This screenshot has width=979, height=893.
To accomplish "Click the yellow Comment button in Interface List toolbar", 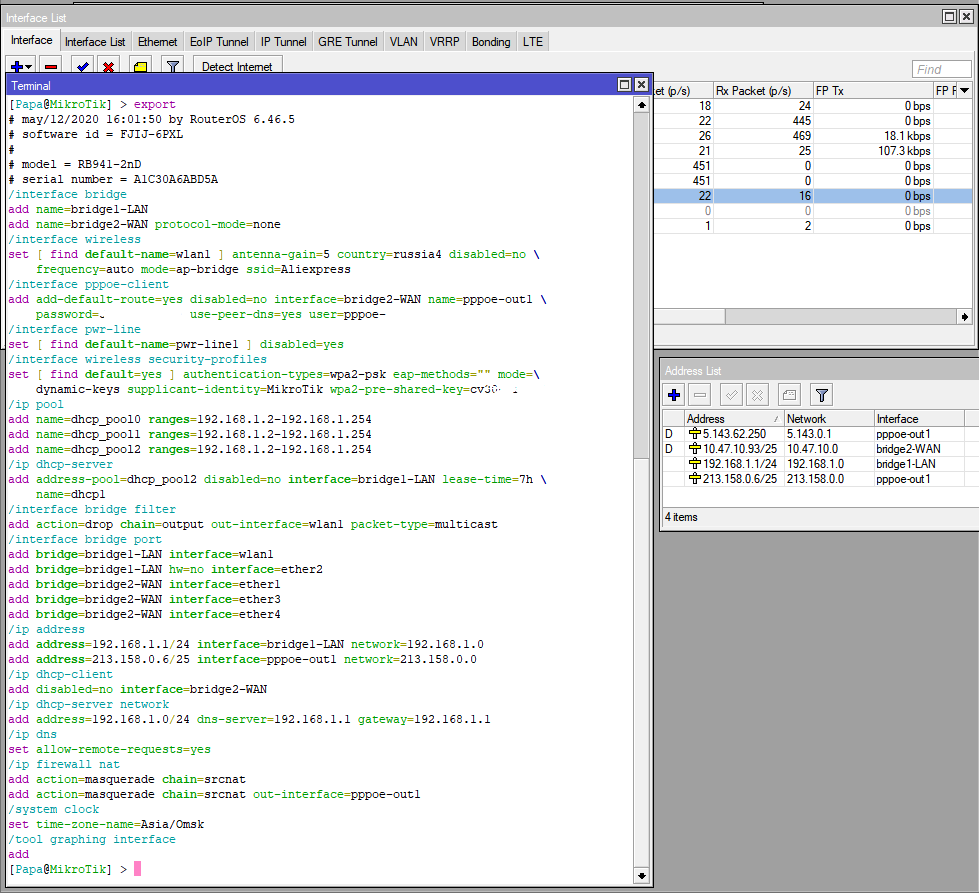I will 140,66.
